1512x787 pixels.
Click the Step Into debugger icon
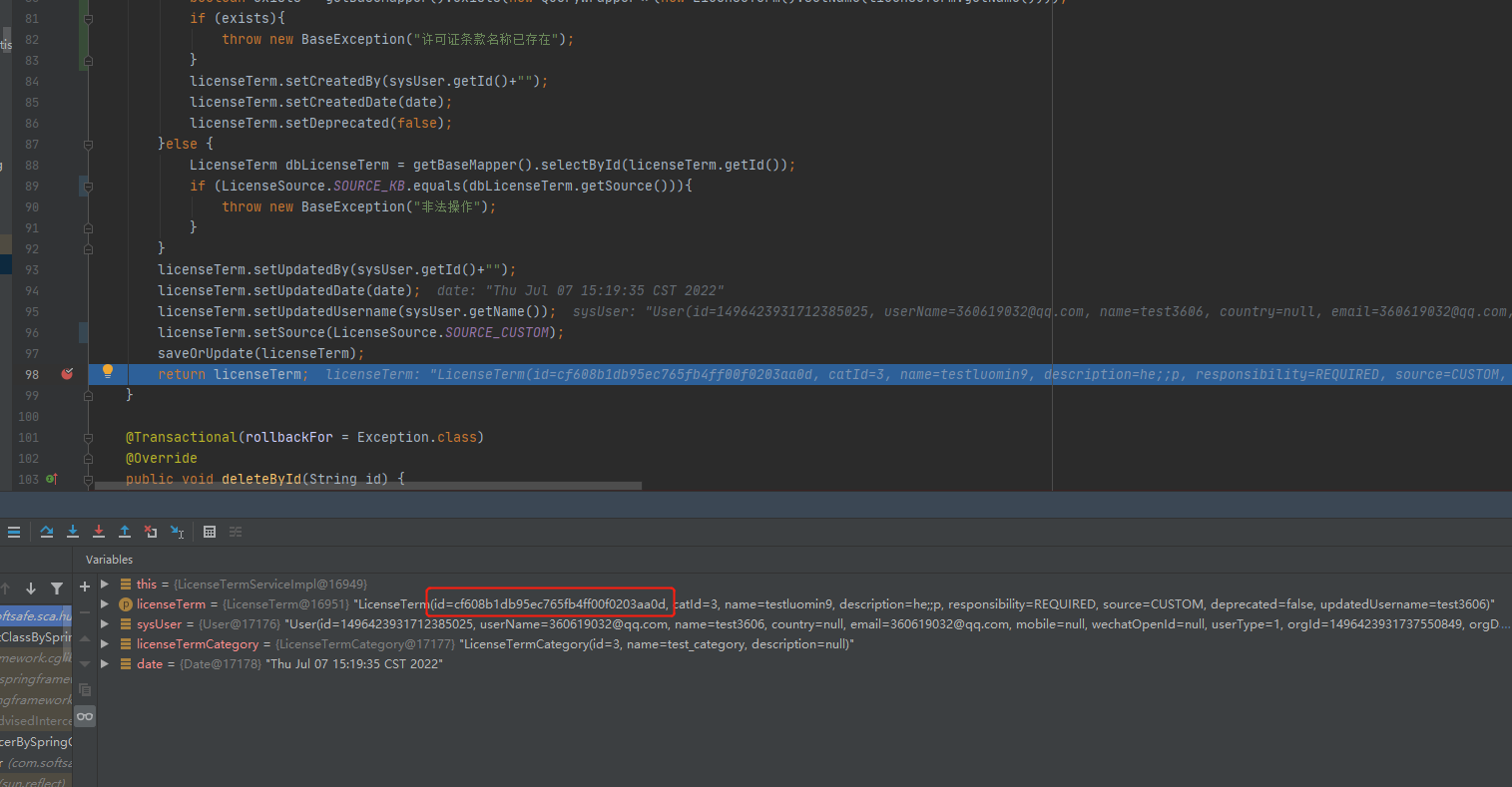[x=73, y=532]
